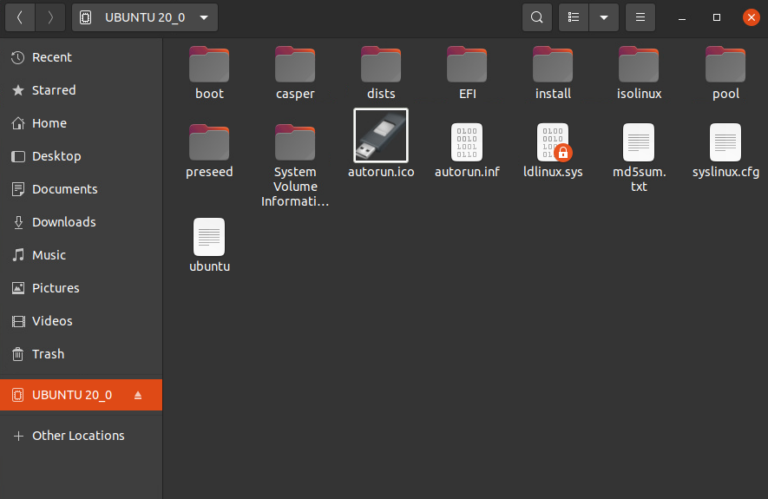Screen dimensions: 768x499
Task: Expand the view options dropdown arrow
Action: pyautogui.click(x=603, y=17)
